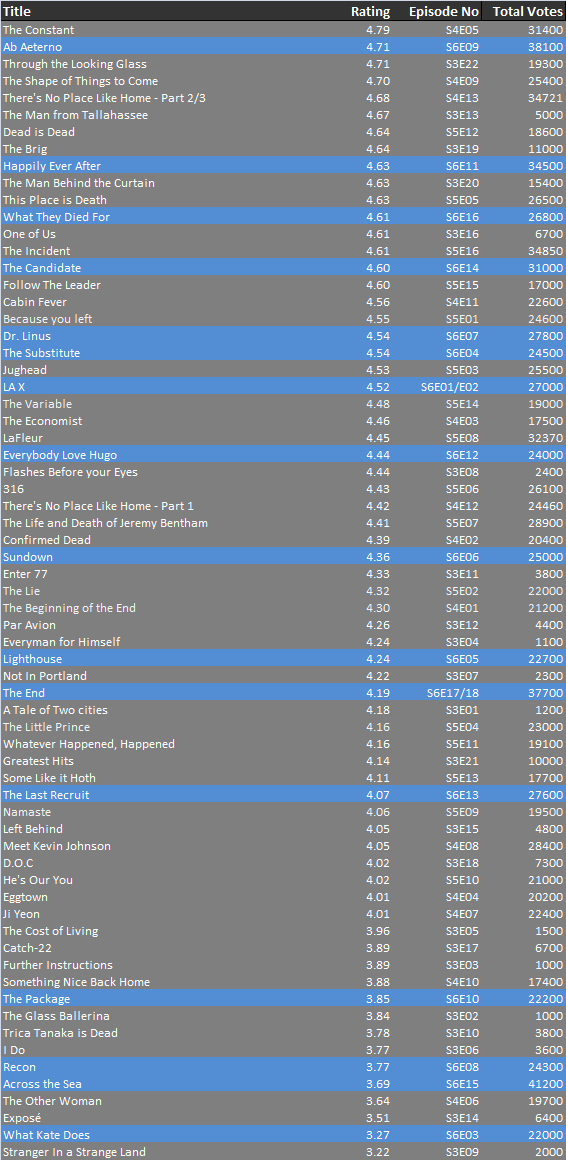The height and width of the screenshot is (1160, 566).
Task: Click The Little Prince title
Action: (47, 727)
